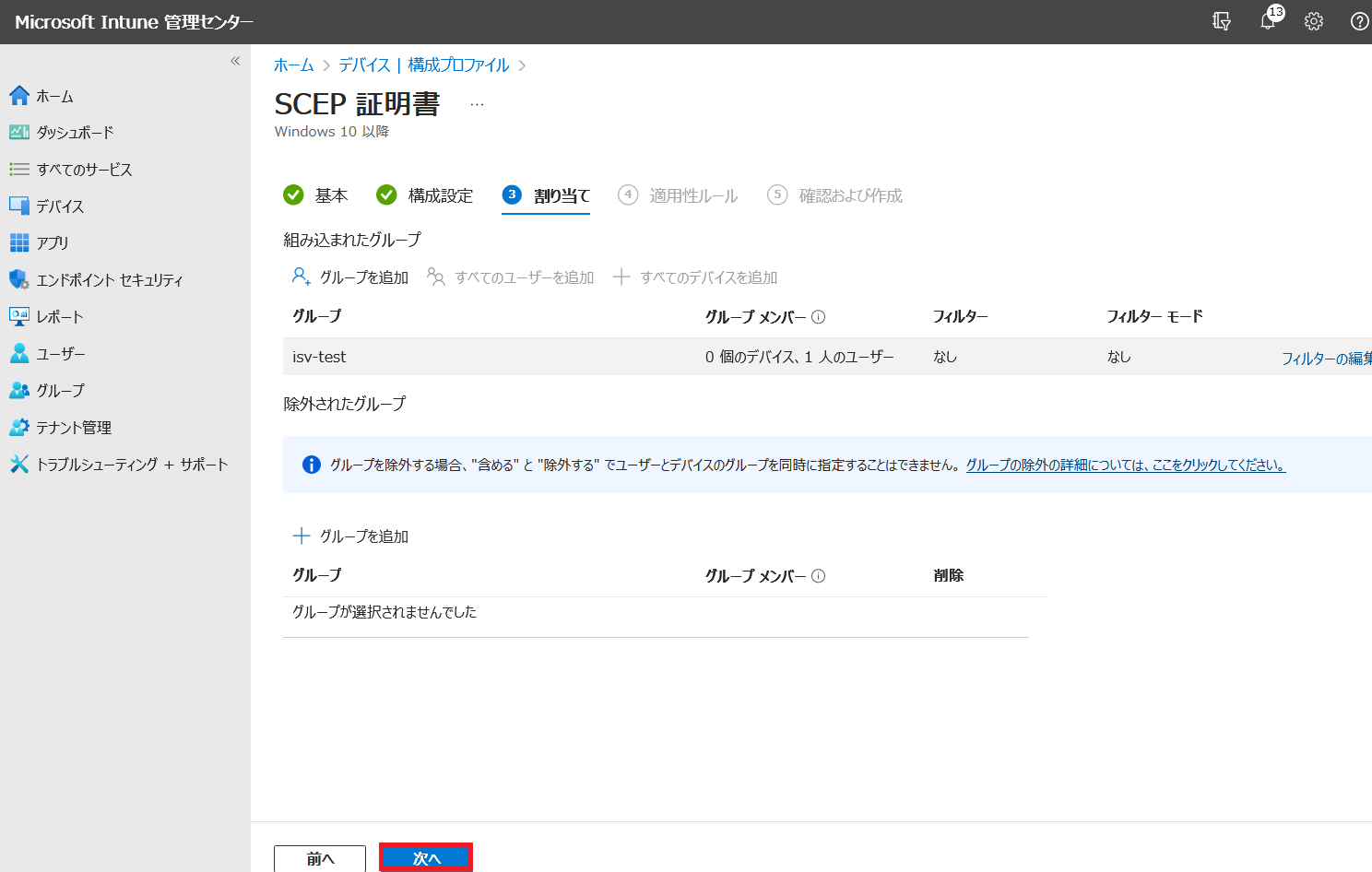Click '0 個のデバイス、1 人のユーザー' cell
The width and height of the screenshot is (1372, 872).
click(x=799, y=357)
